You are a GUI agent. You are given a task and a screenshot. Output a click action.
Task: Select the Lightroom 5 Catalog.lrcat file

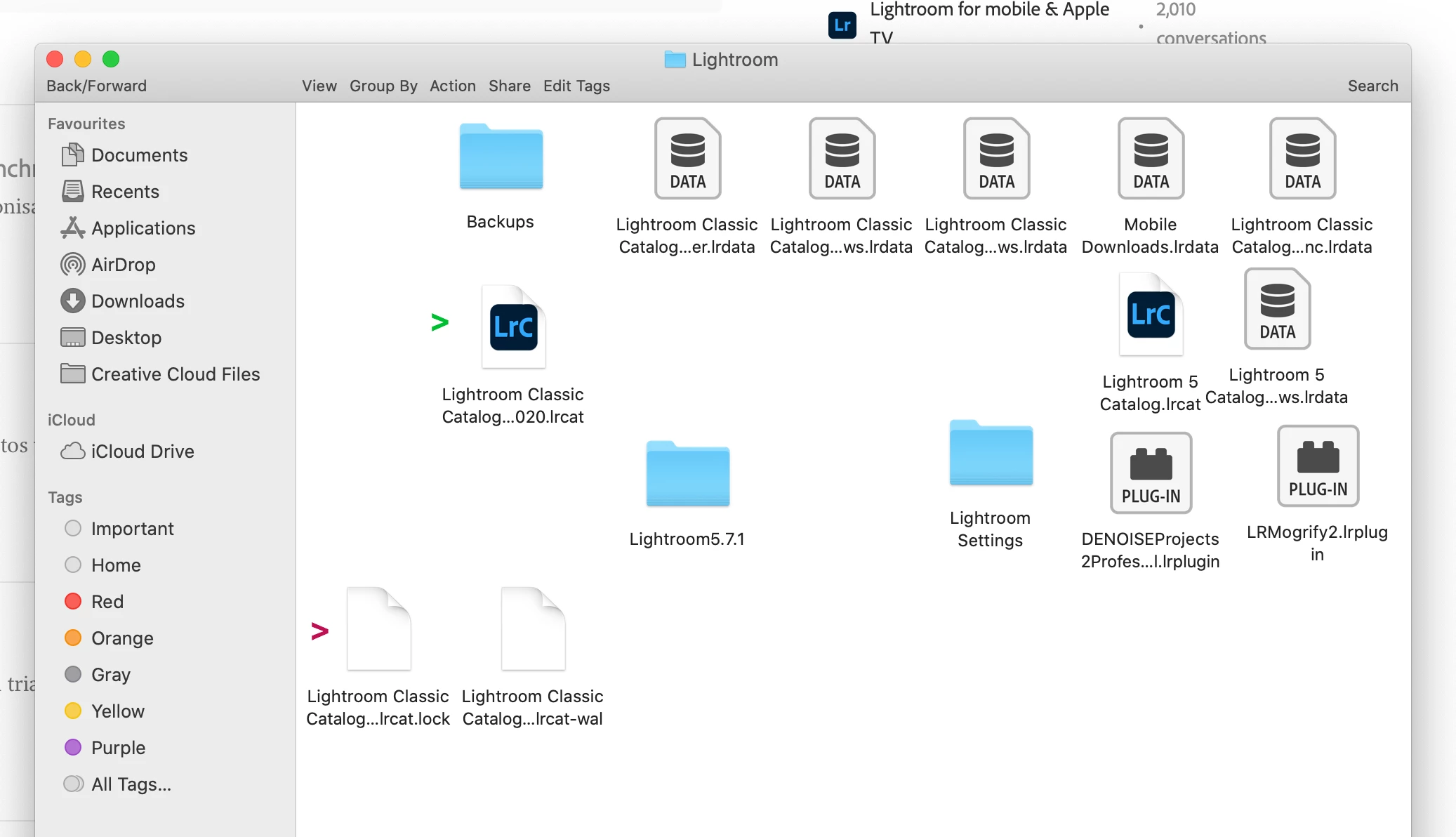[1151, 315]
